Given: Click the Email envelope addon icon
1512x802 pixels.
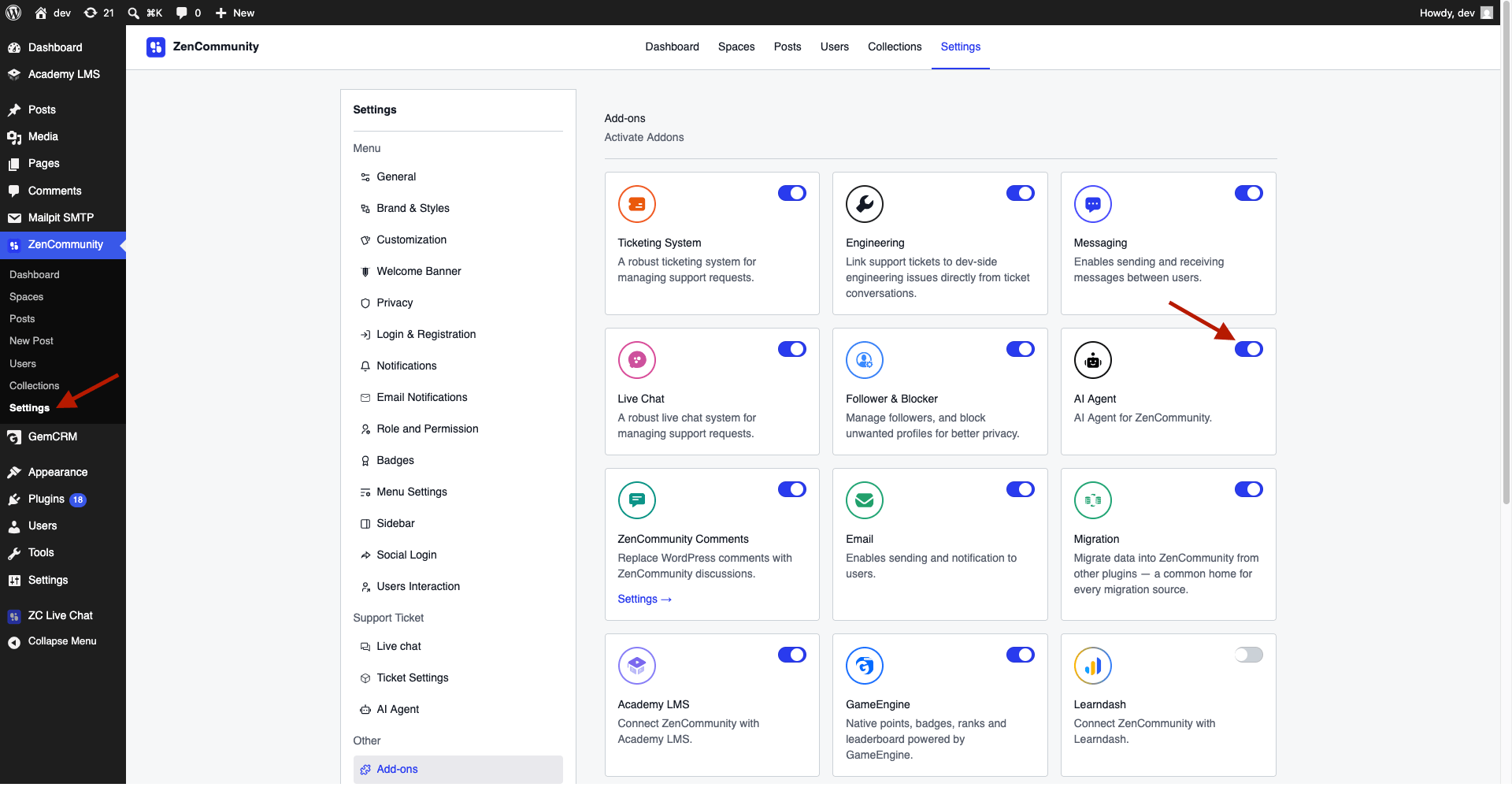Looking at the screenshot, I should pyautogui.click(x=865, y=500).
